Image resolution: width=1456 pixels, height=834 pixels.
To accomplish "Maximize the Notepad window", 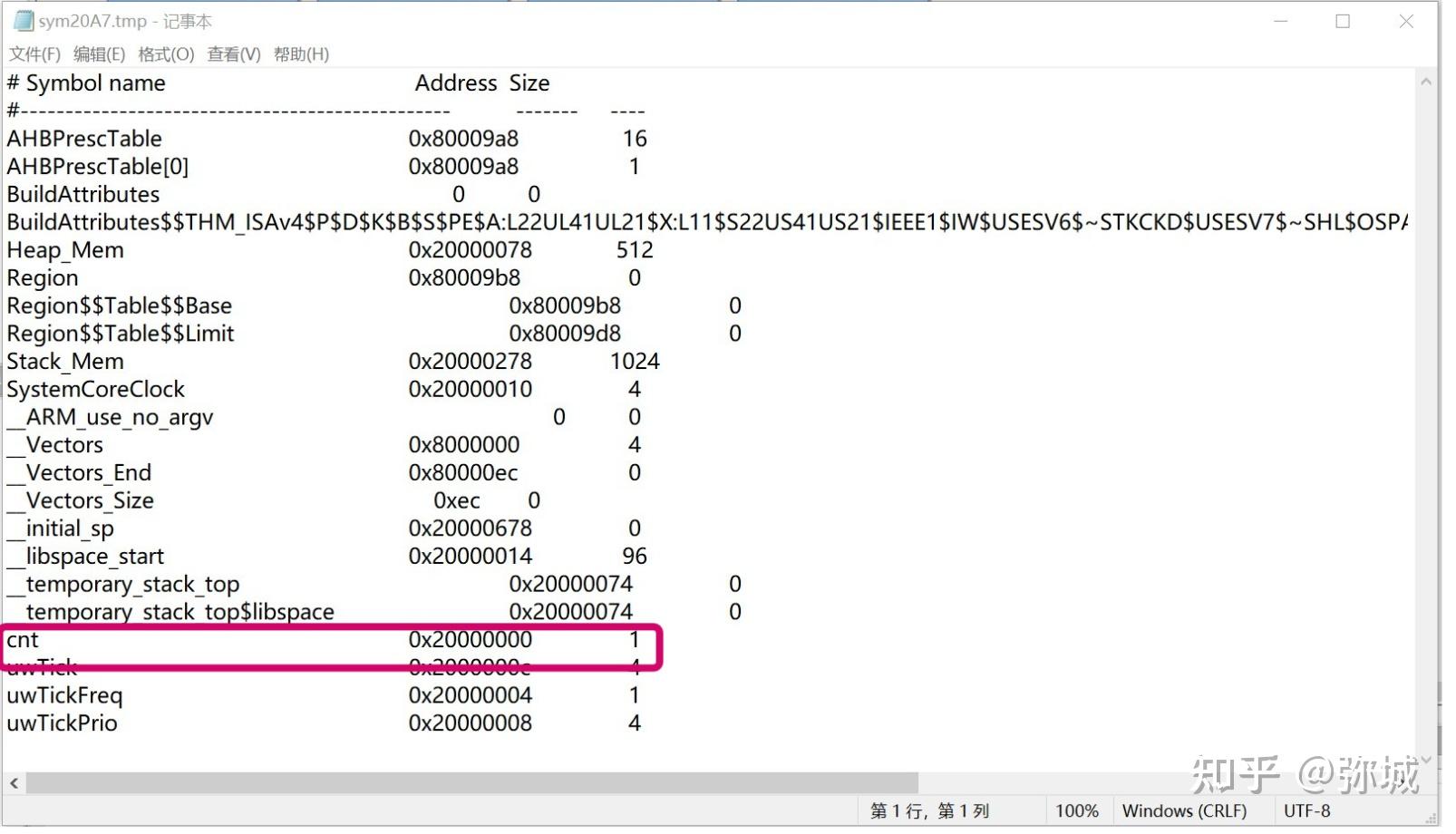I will [x=1343, y=21].
